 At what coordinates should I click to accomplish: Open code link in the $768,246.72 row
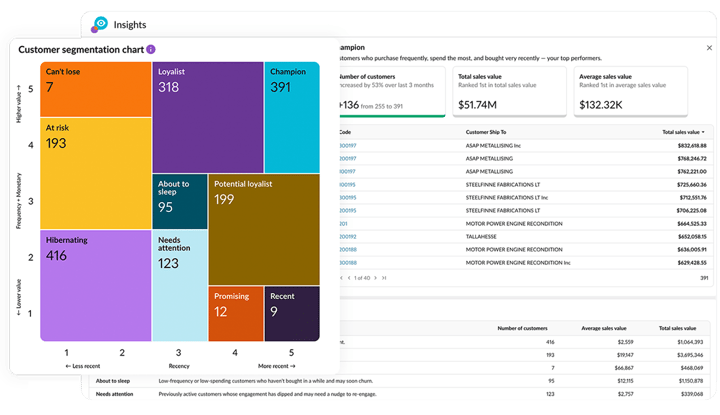pyautogui.click(x=348, y=158)
